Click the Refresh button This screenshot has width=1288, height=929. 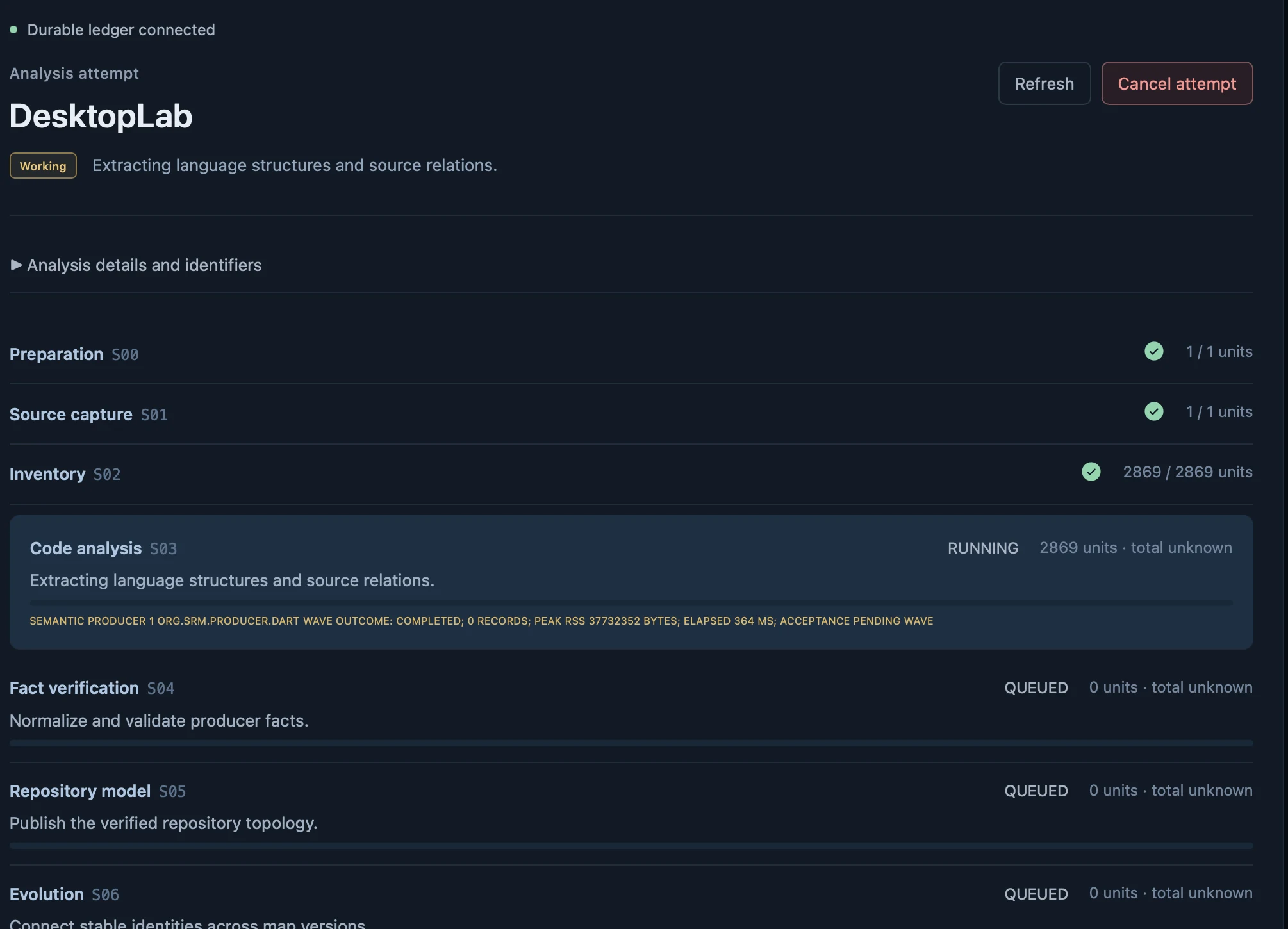click(1044, 83)
